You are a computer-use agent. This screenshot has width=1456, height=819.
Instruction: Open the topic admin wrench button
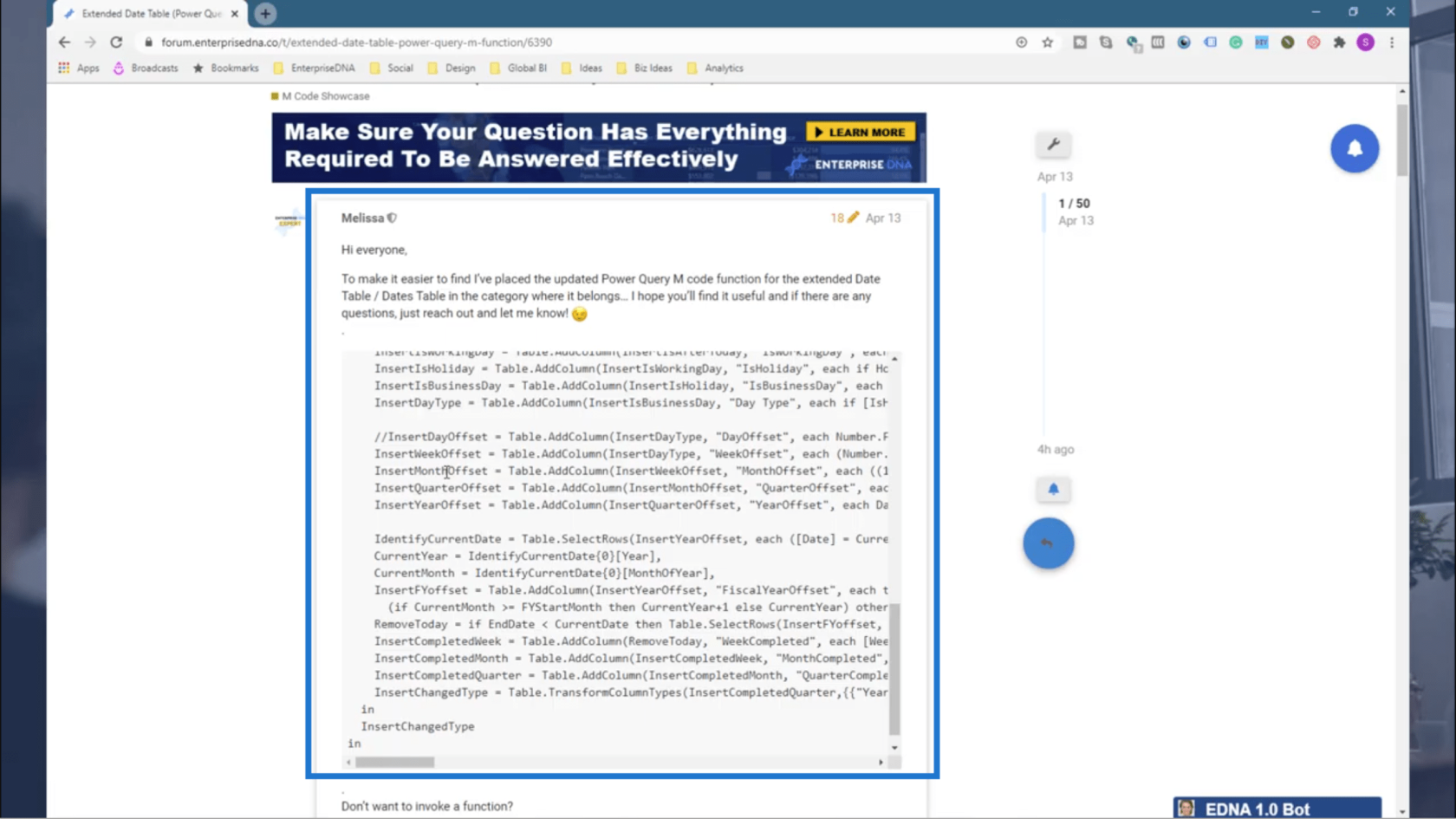click(x=1053, y=145)
